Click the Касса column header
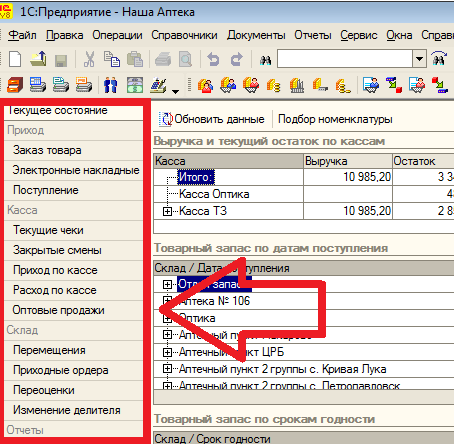 coord(228,161)
